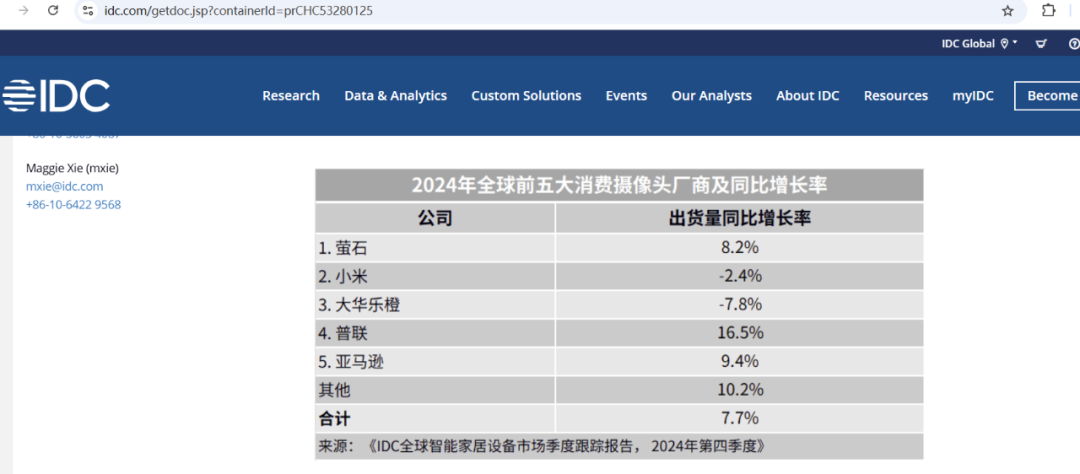Screen dimensions: 1080x474
Task: Open the IDC Global region dropdown
Action: 979,43
